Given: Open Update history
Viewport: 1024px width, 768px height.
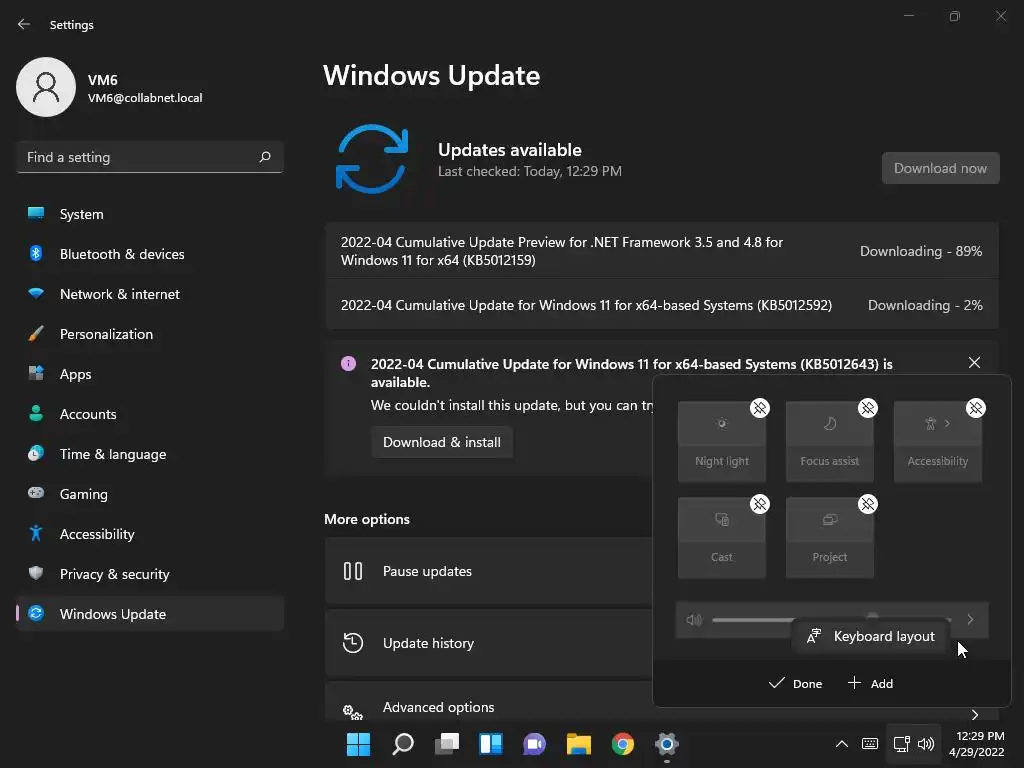Looking at the screenshot, I should (488, 643).
